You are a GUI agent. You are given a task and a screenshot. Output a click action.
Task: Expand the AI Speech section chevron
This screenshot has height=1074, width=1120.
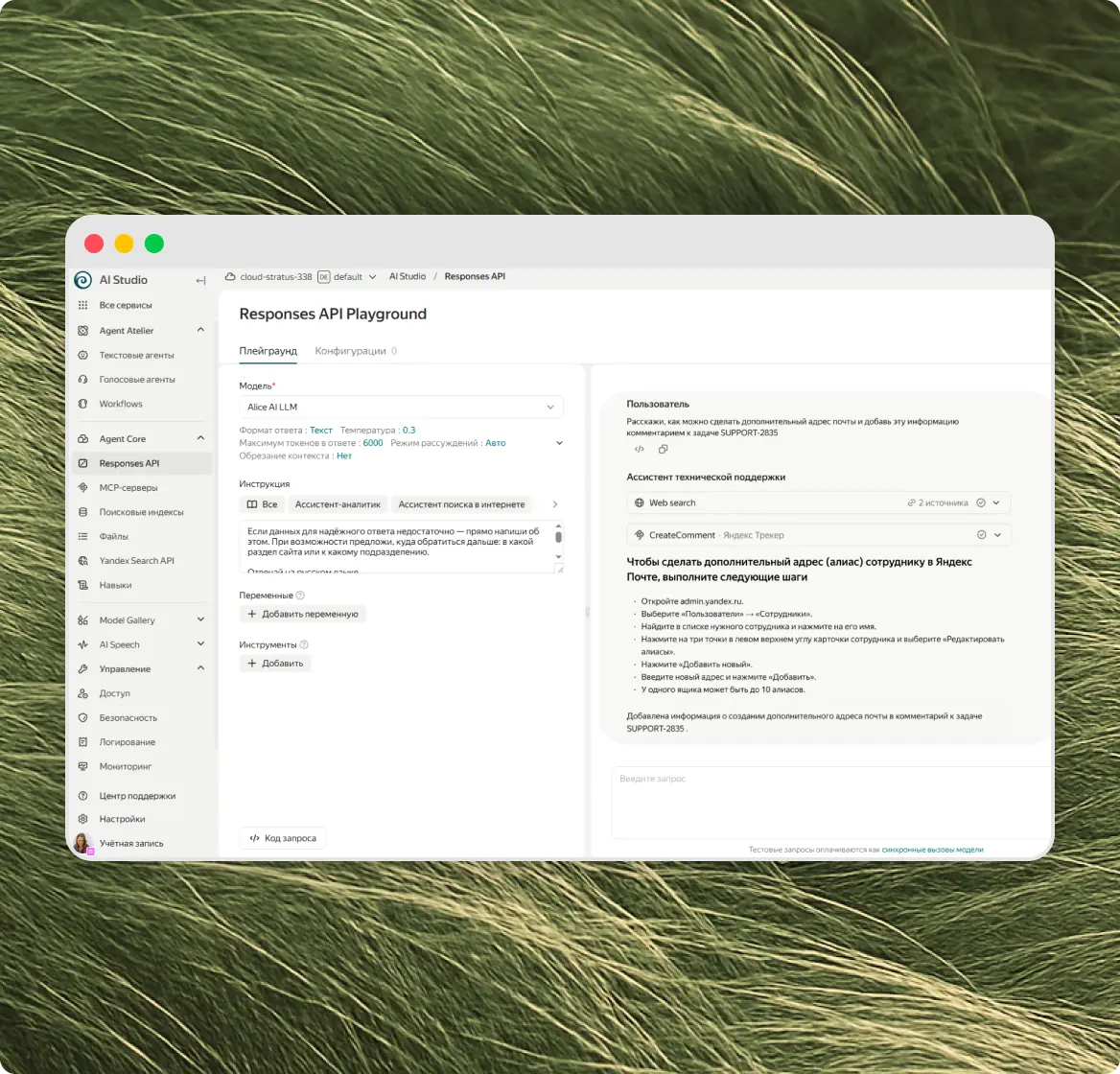coord(200,643)
